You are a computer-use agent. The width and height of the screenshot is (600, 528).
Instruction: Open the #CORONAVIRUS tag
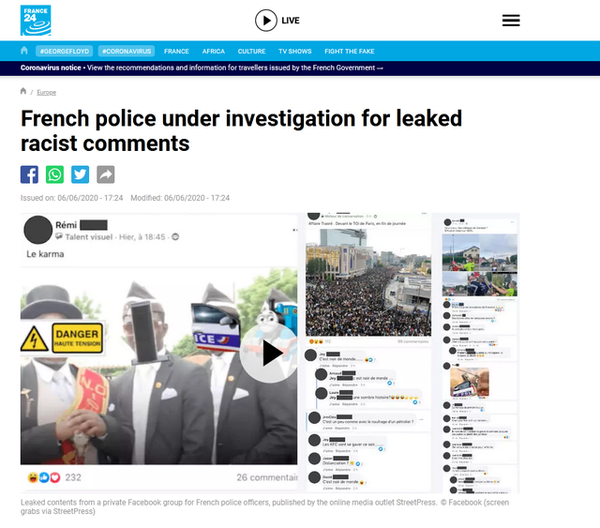pyautogui.click(x=126, y=51)
